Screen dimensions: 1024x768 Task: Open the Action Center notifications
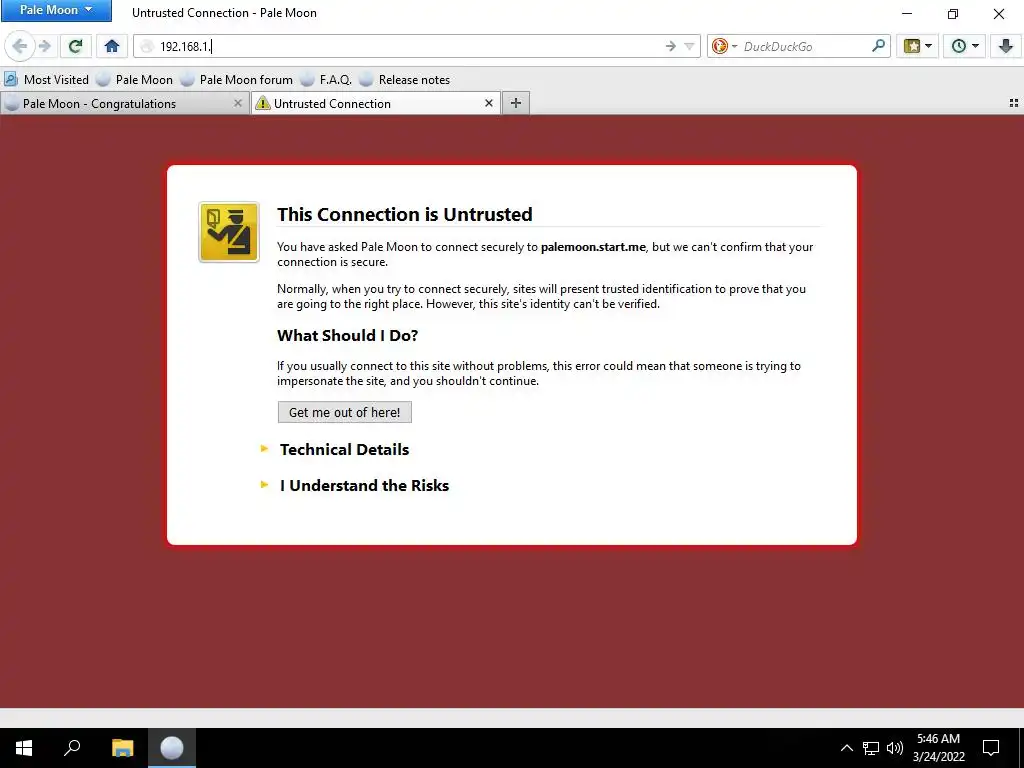991,748
